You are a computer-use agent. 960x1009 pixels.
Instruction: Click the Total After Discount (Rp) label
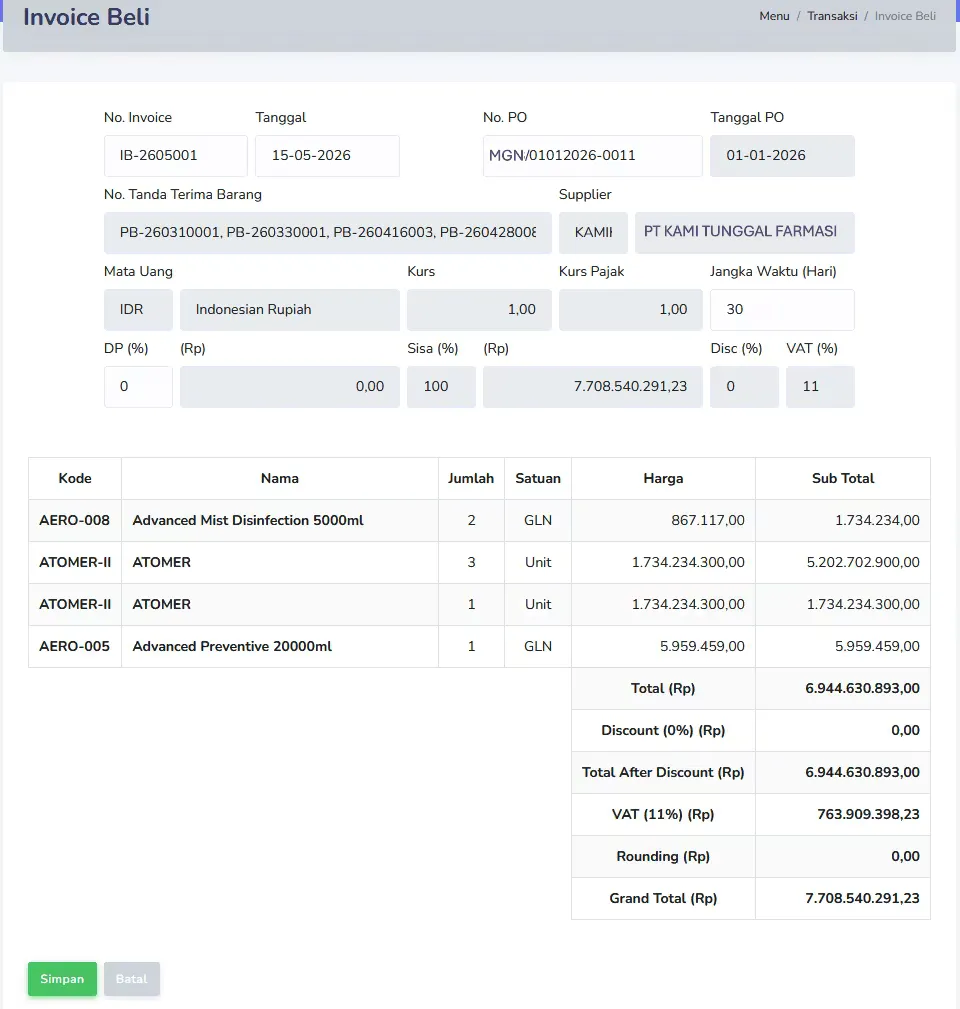tap(663, 772)
